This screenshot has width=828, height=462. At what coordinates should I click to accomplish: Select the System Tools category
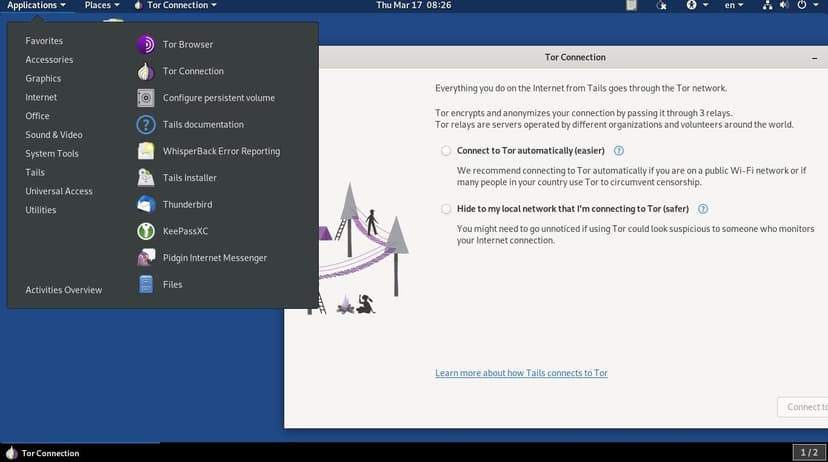(x=52, y=154)
